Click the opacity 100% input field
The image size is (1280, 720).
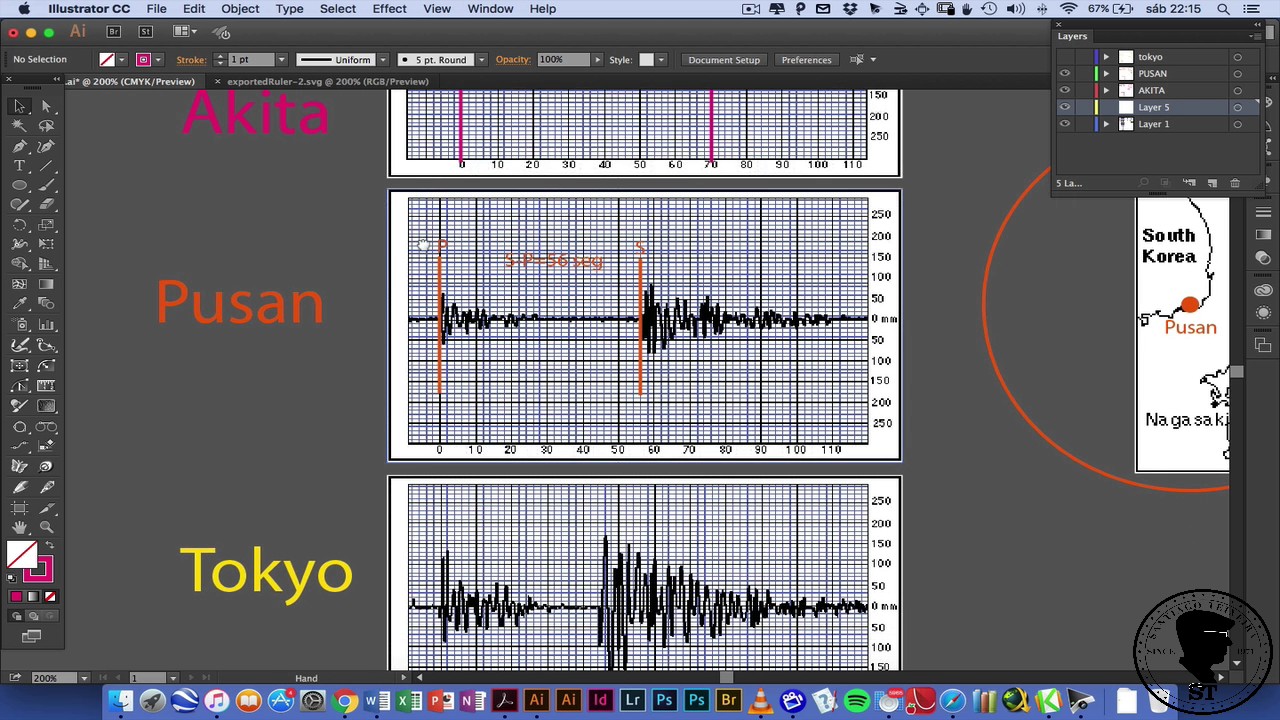[x=563, y=60]
